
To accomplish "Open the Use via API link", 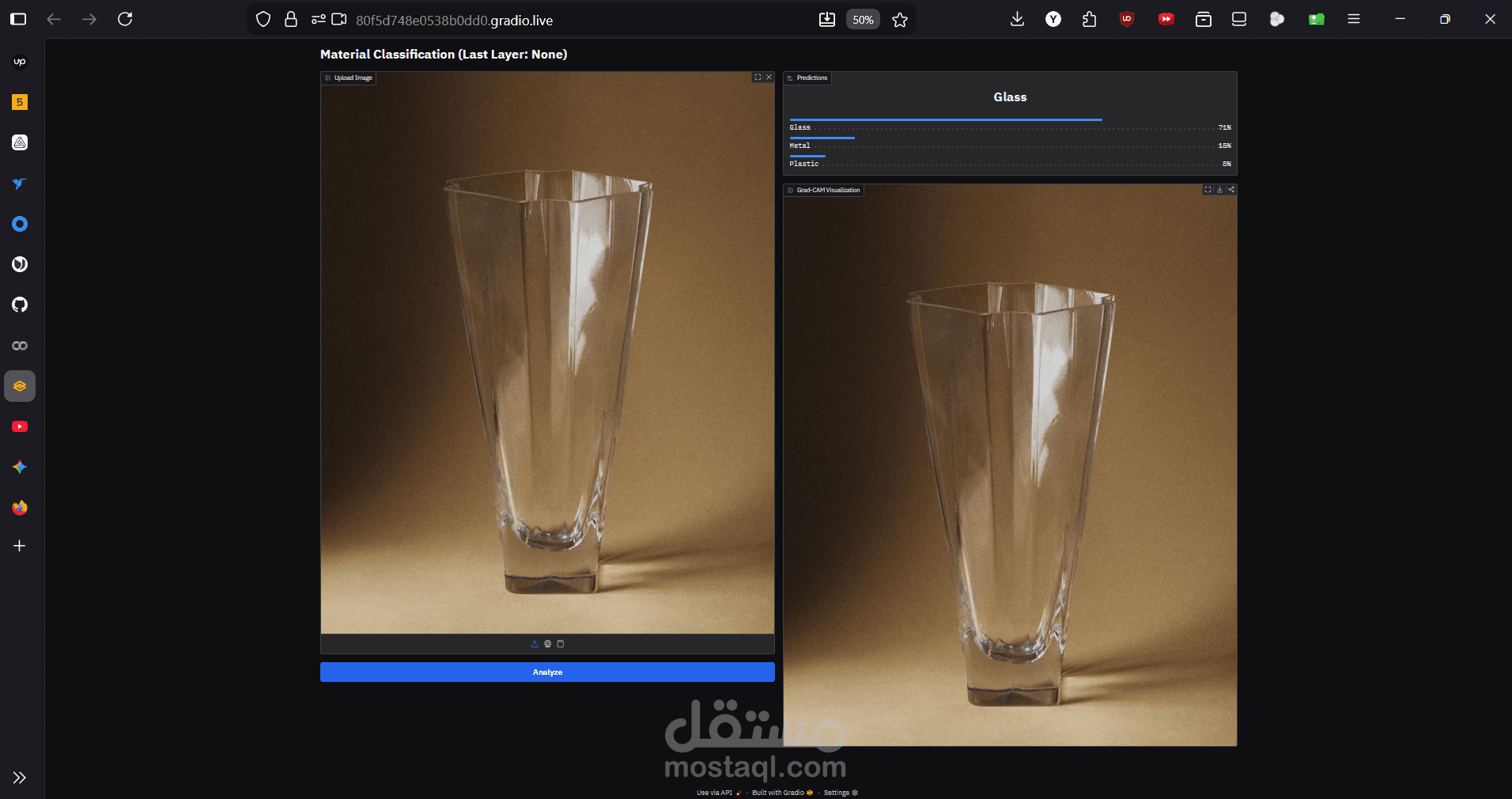I will coord(719,793).
